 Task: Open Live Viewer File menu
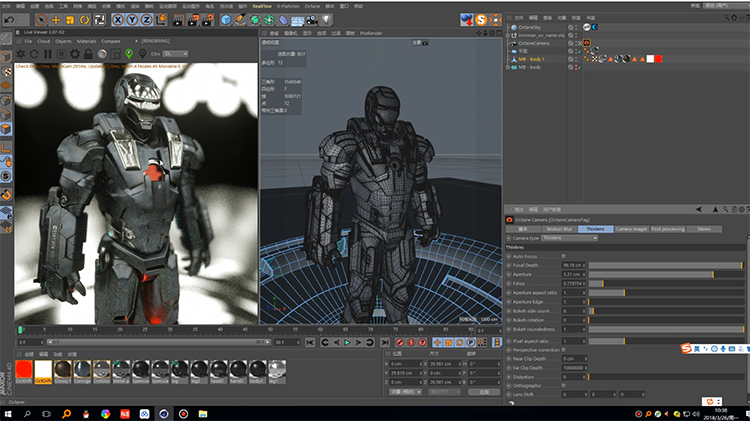(28, 41)
